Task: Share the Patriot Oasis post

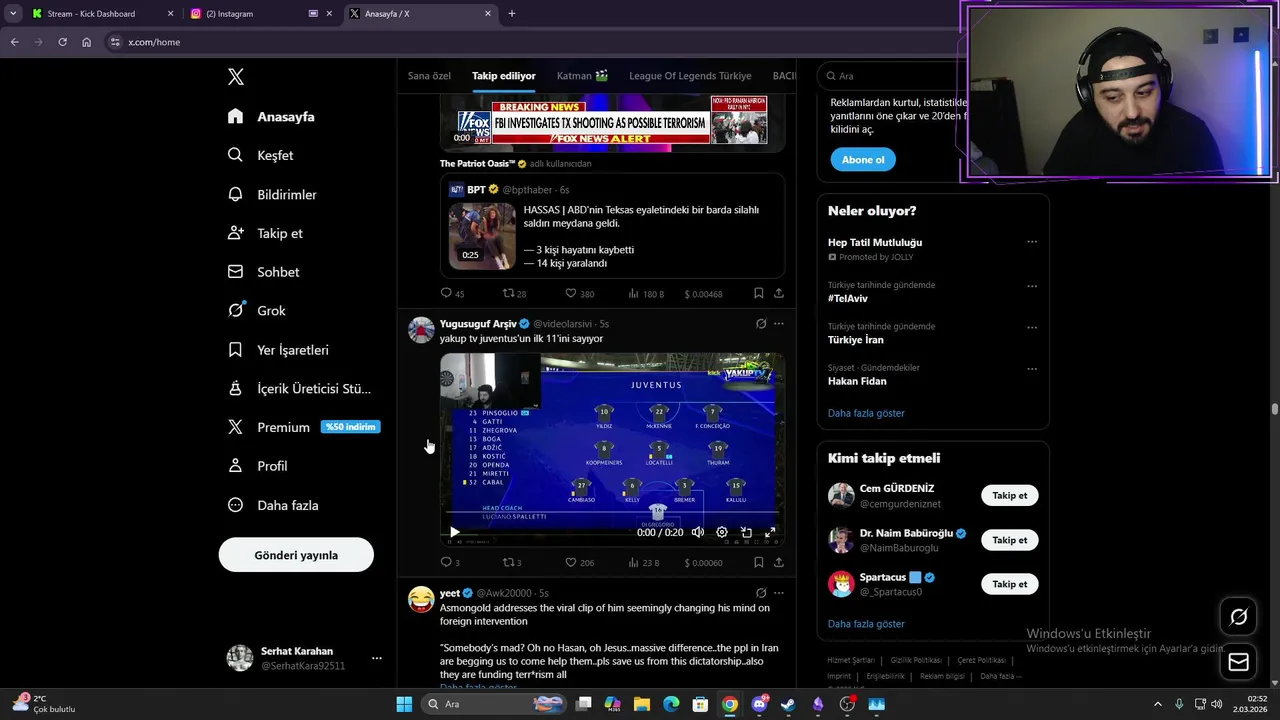Action: (x=778, y=293)
